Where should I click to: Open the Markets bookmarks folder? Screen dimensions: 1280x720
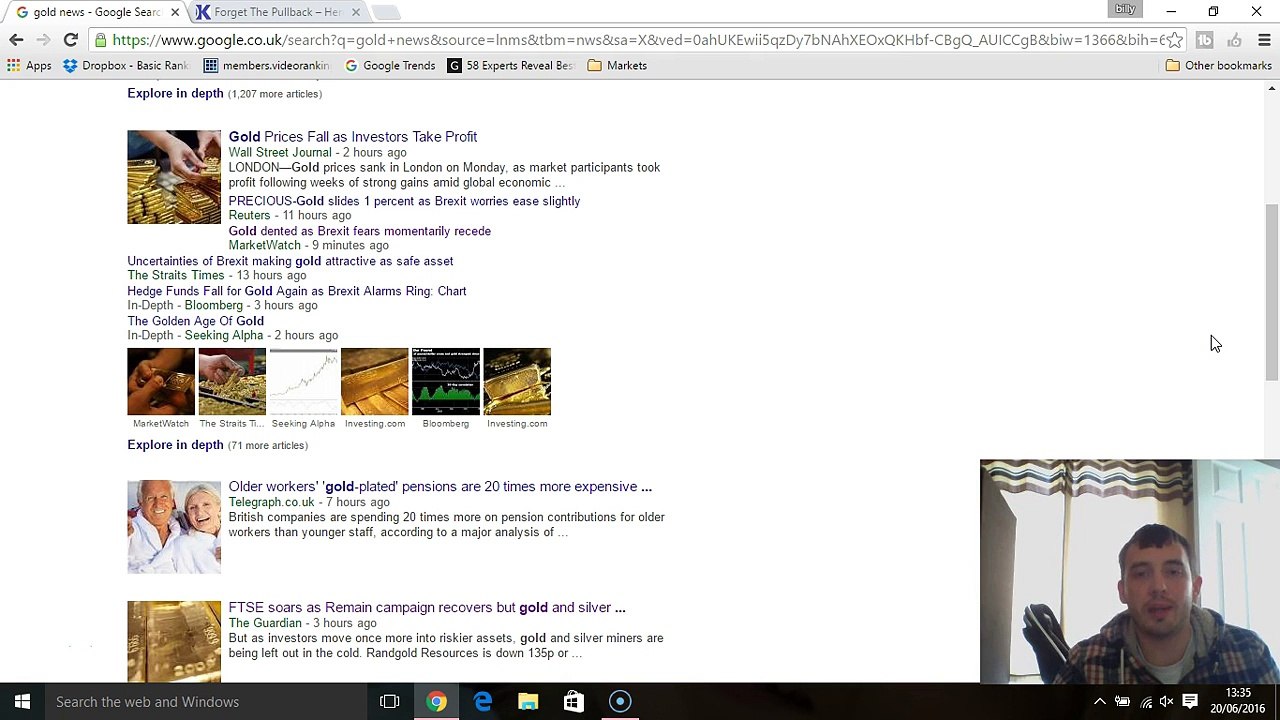click(617, 66)
